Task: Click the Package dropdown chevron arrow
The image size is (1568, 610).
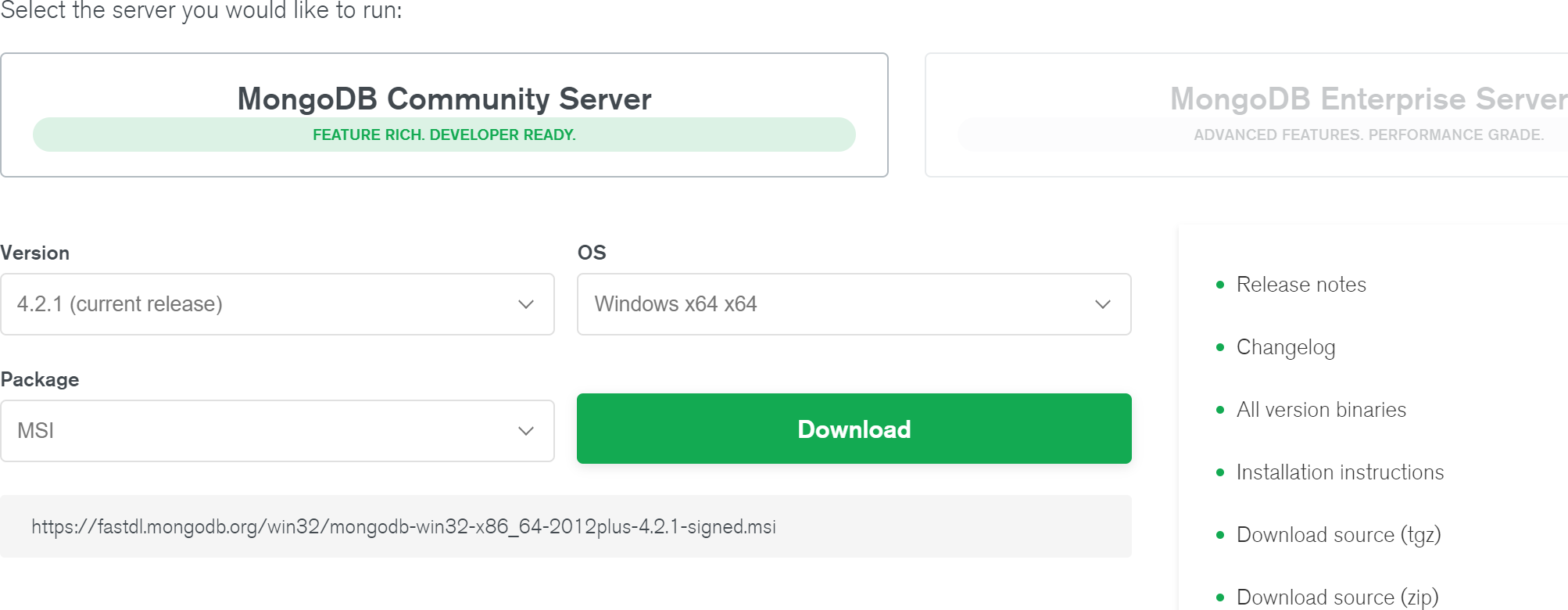Action: coord(525,431)
